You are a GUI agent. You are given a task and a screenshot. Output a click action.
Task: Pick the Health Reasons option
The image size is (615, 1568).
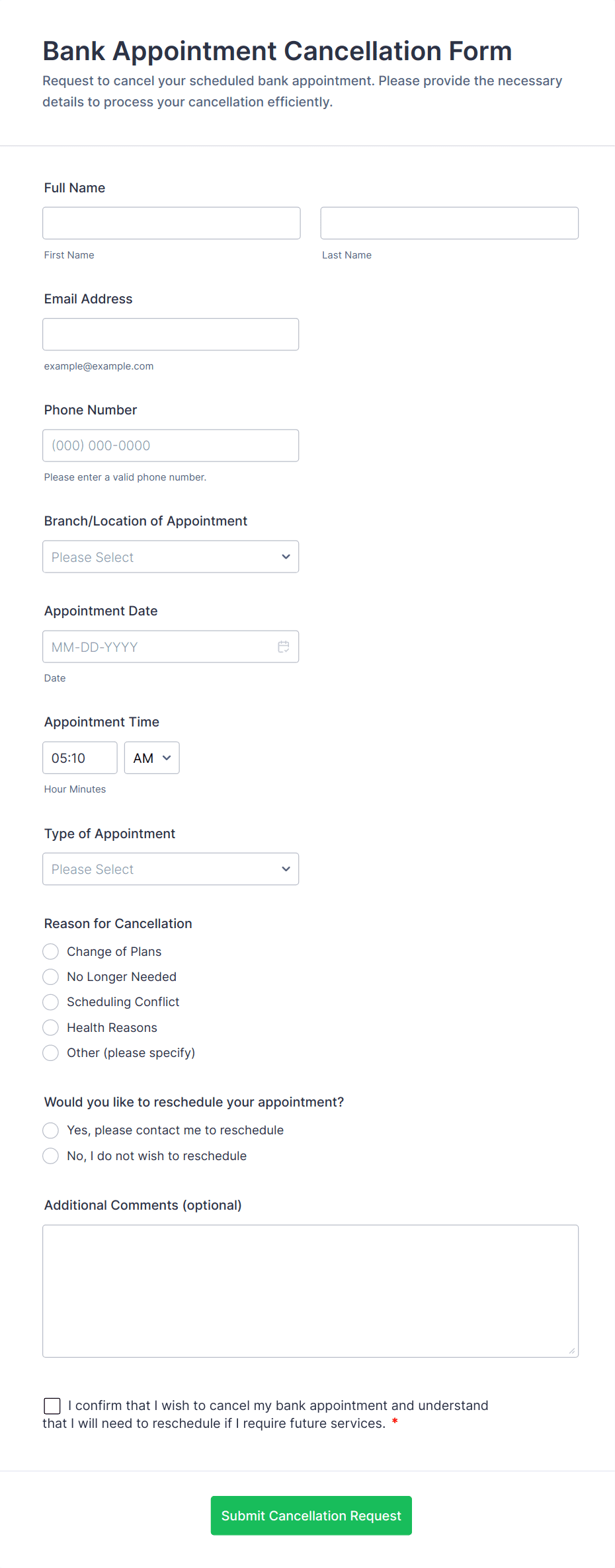click(51, 1027)
